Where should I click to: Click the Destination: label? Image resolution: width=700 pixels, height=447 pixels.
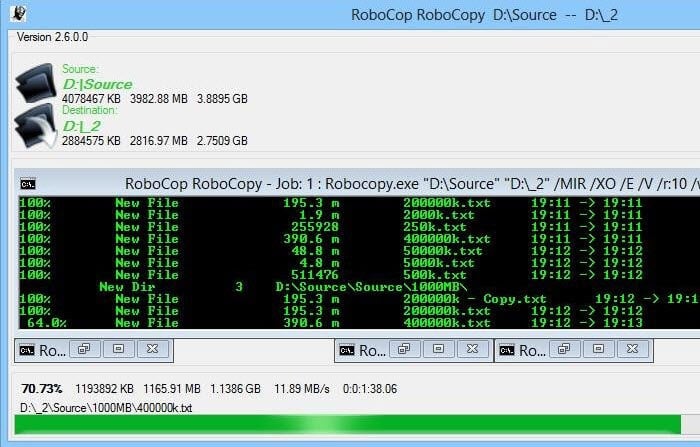pyautogui.click(x=89, y=110)
